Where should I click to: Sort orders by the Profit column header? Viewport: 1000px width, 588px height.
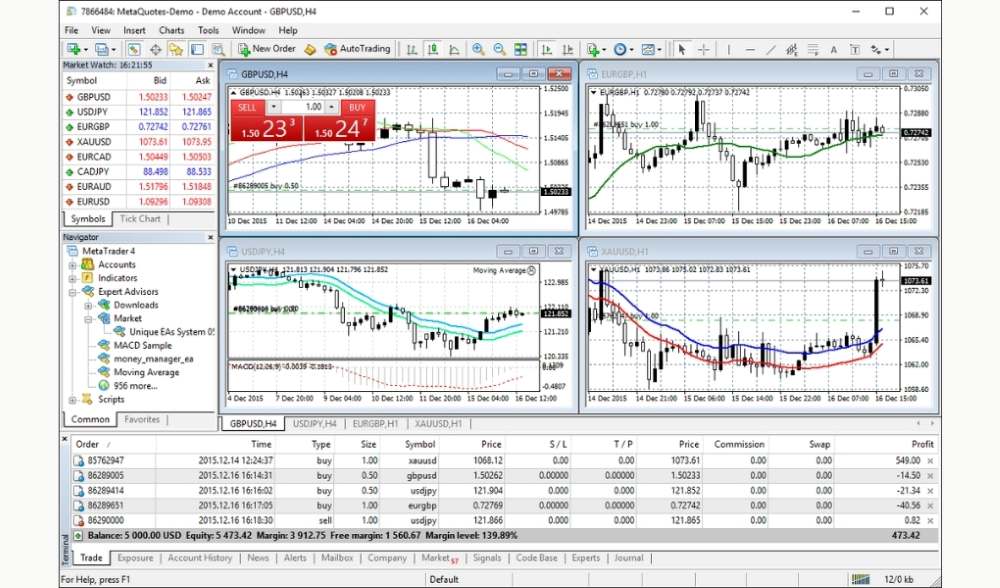coord(922,444)
